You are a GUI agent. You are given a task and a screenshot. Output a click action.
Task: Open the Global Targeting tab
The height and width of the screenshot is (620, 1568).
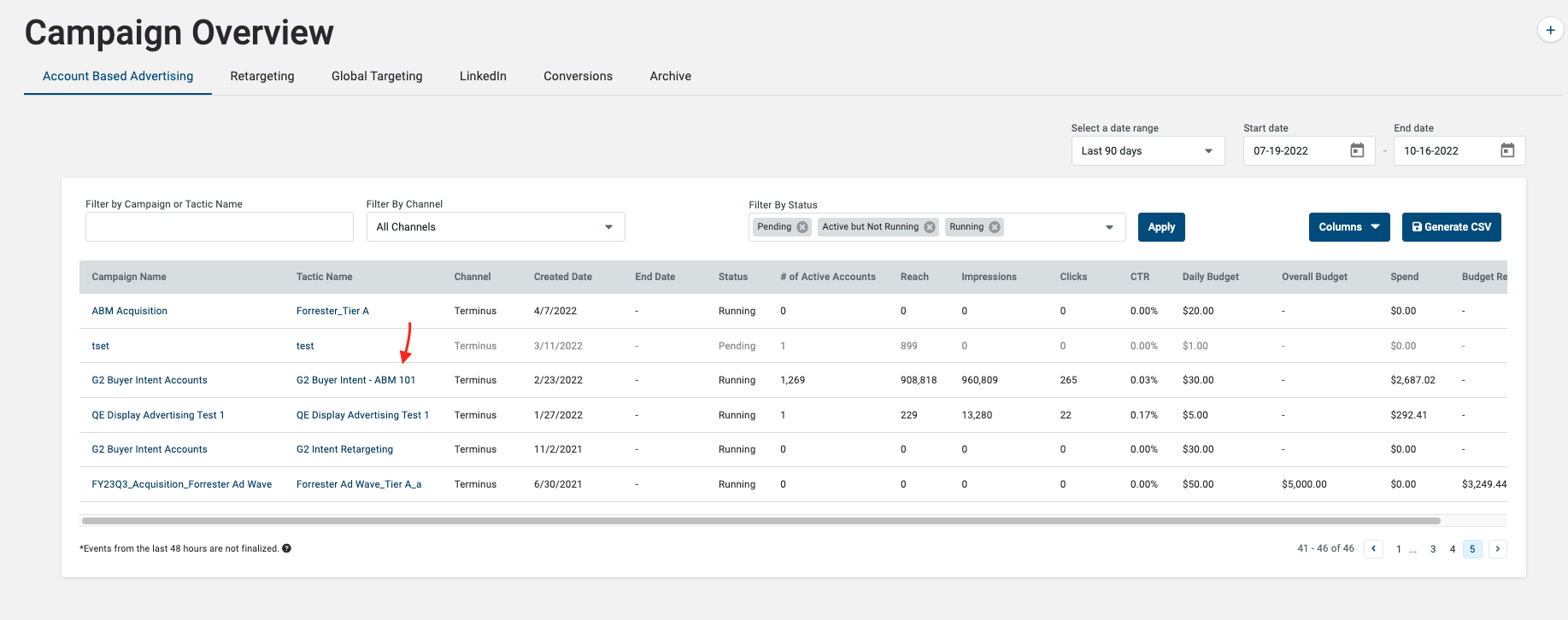(377, 76)
